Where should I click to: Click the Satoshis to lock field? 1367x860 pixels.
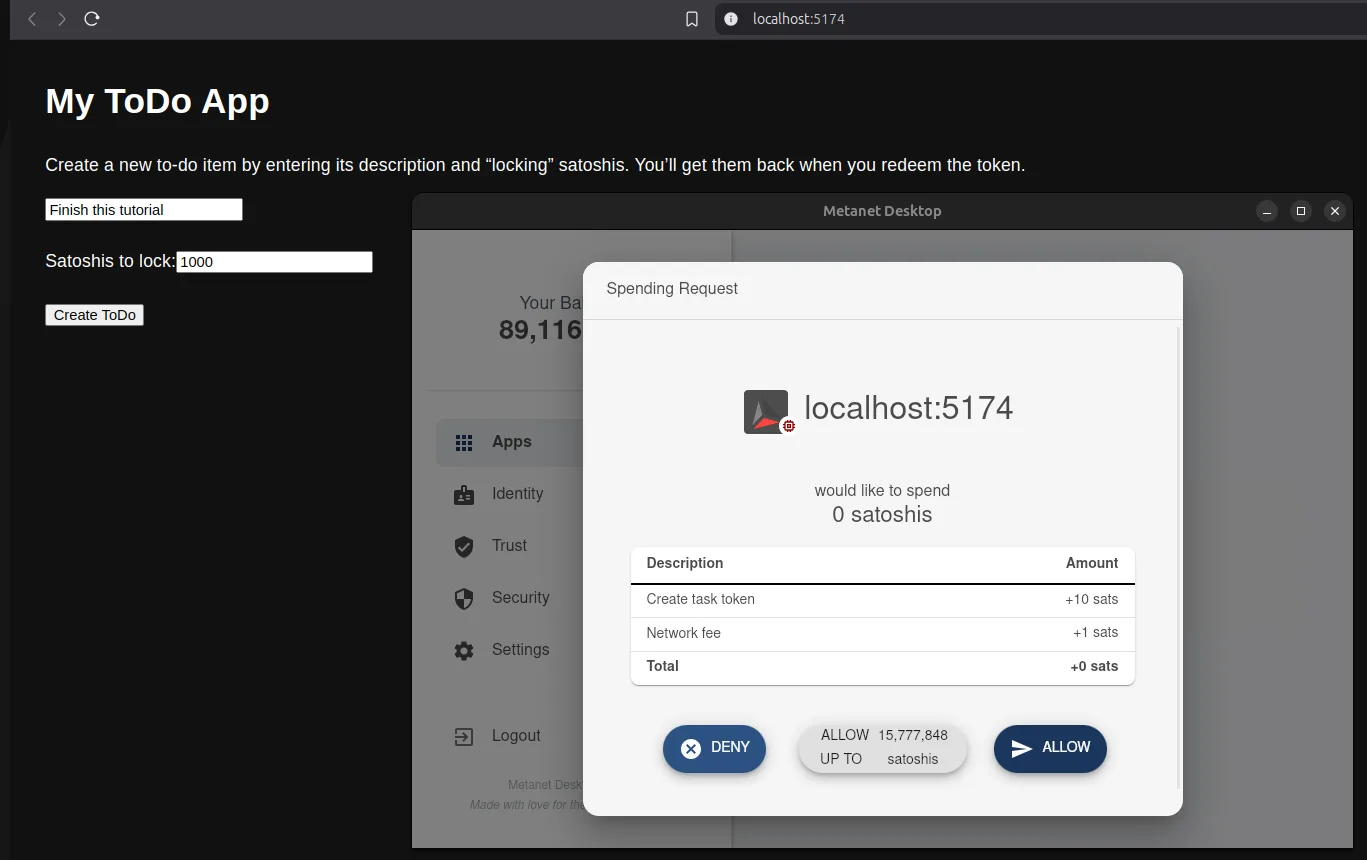pyautogui.click(x=274, y=262)
